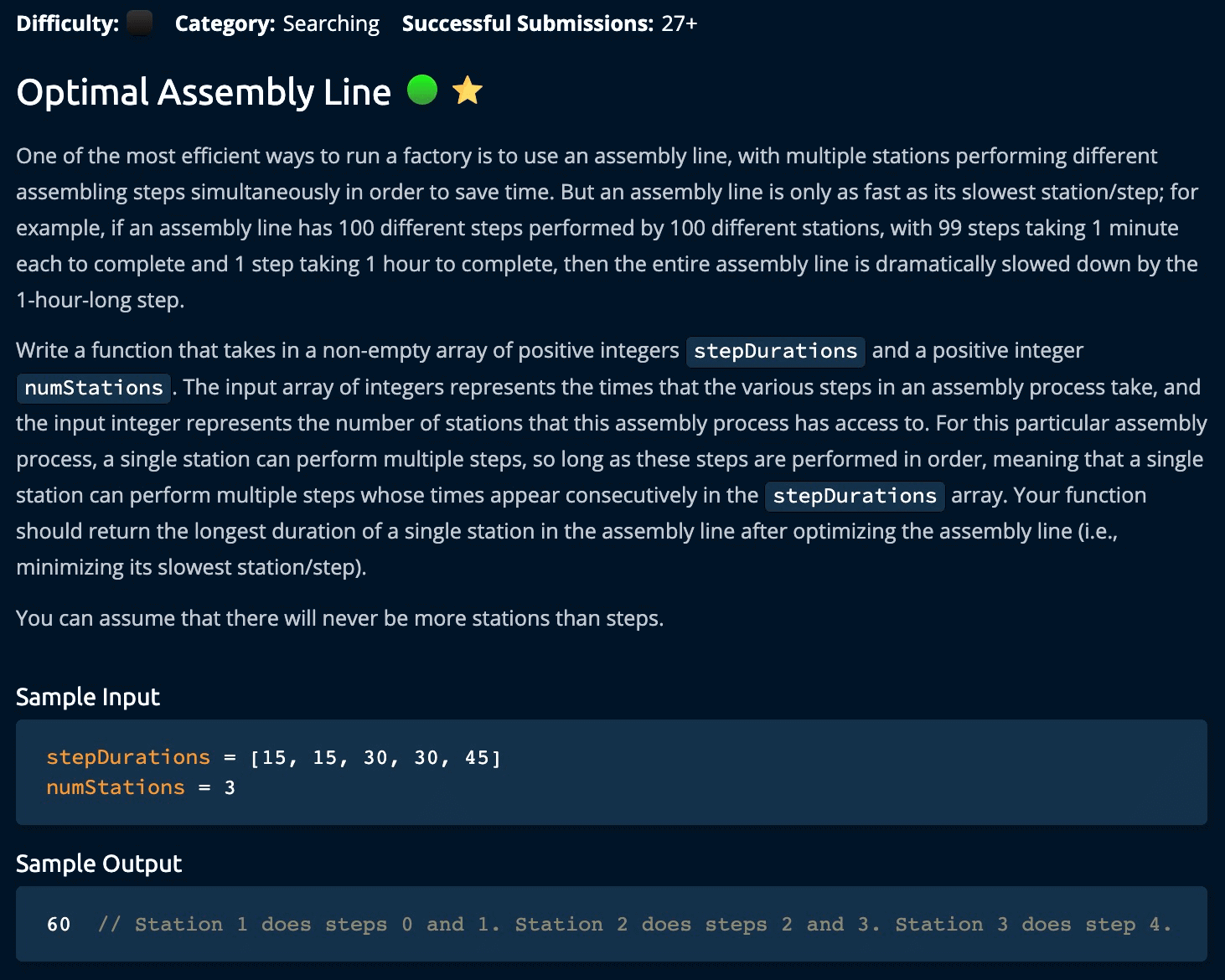Viewport: 1225px width, 980px height.
Task: Click the Sample Input heading
Action: pyautogui.click(x=88, y=697)
